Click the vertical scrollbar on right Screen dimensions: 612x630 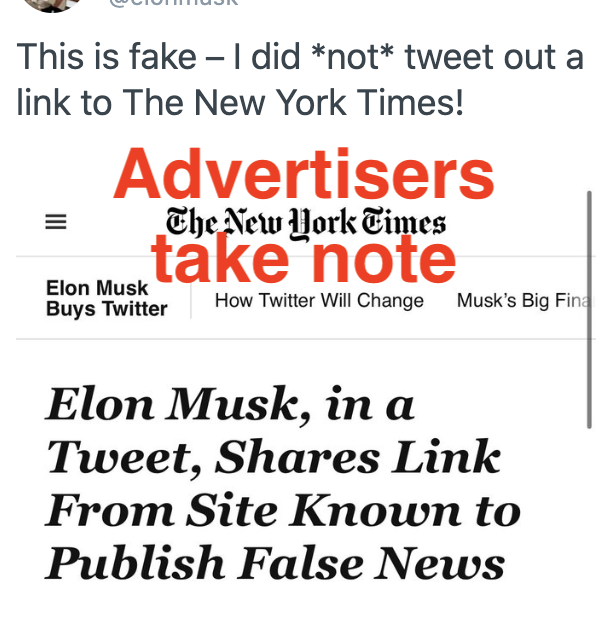(589, 310)
